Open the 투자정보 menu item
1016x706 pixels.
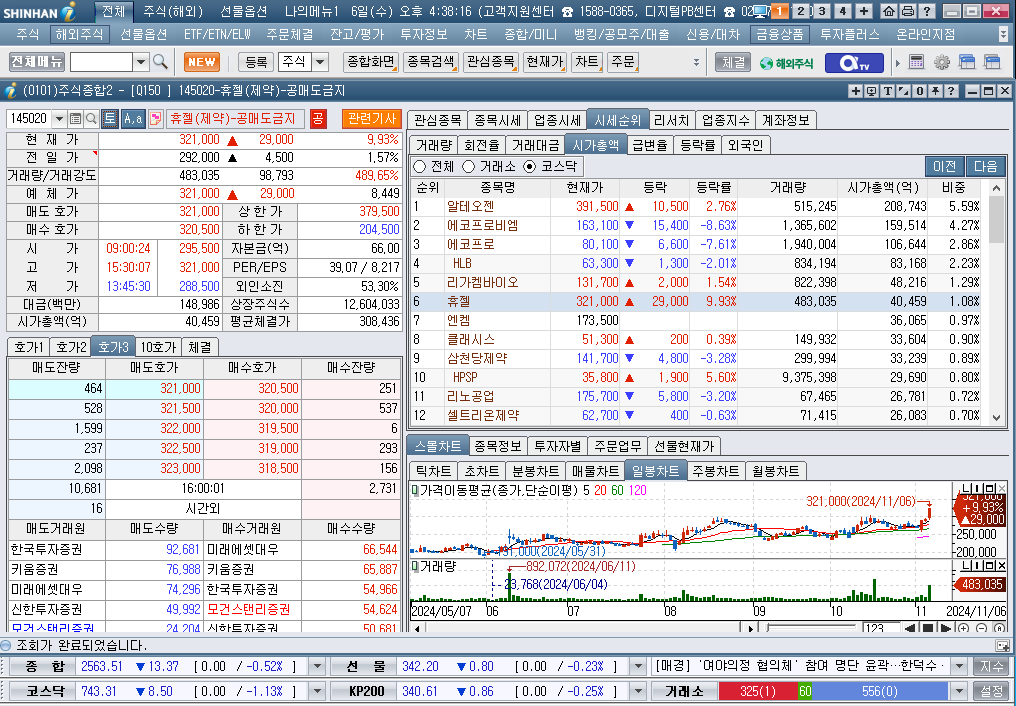pyautogui.click(x=423, y=34)
